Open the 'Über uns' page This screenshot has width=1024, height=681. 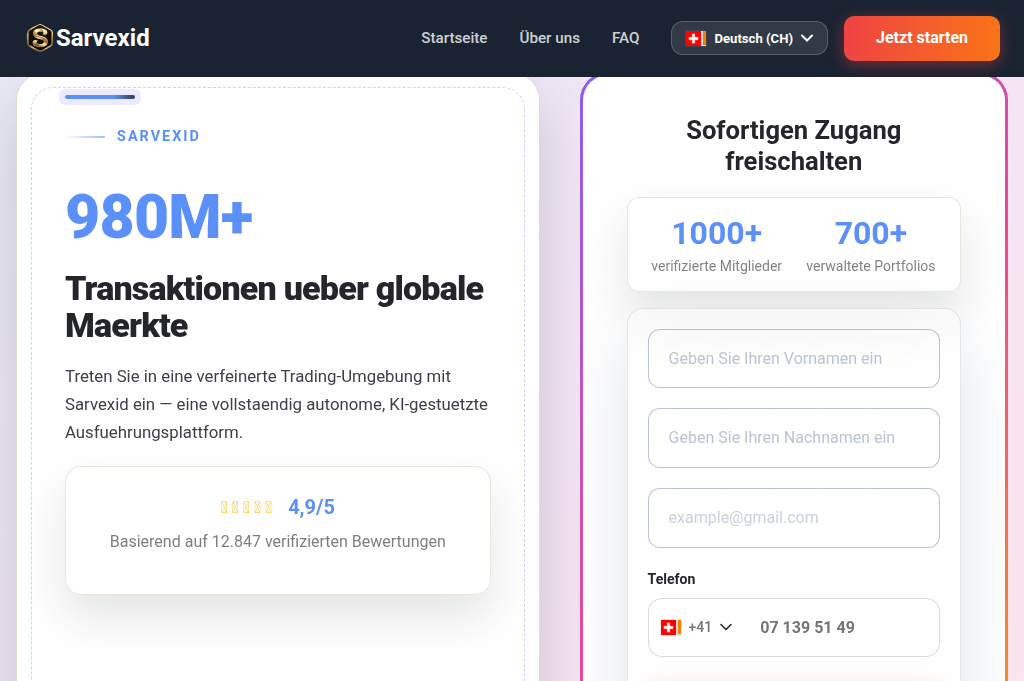pos(549,38)
